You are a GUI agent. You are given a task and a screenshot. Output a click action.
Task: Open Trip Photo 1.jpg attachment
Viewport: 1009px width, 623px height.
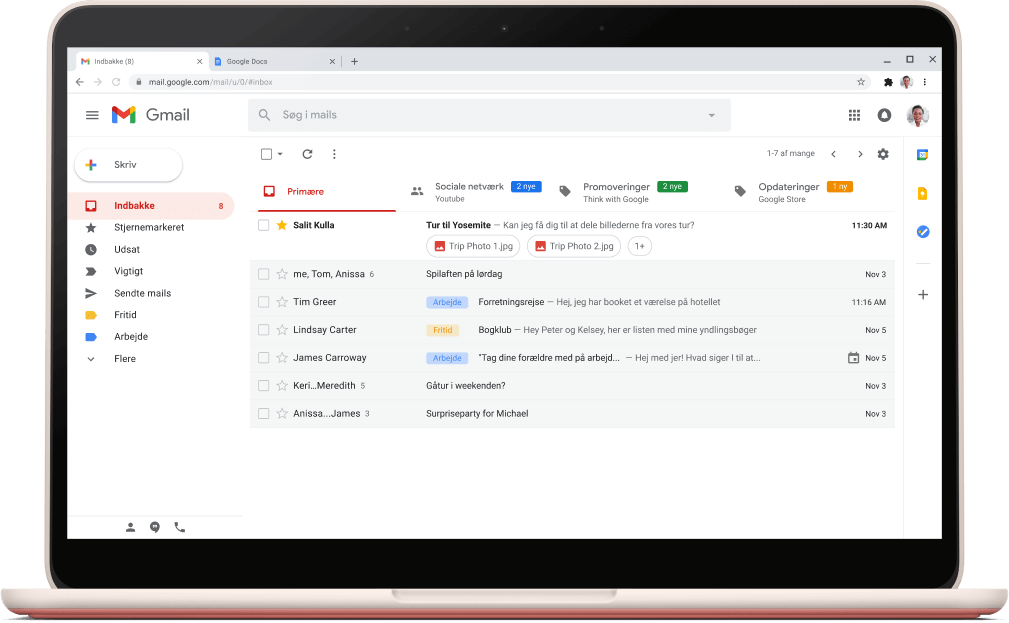click(x=473, y=246)
